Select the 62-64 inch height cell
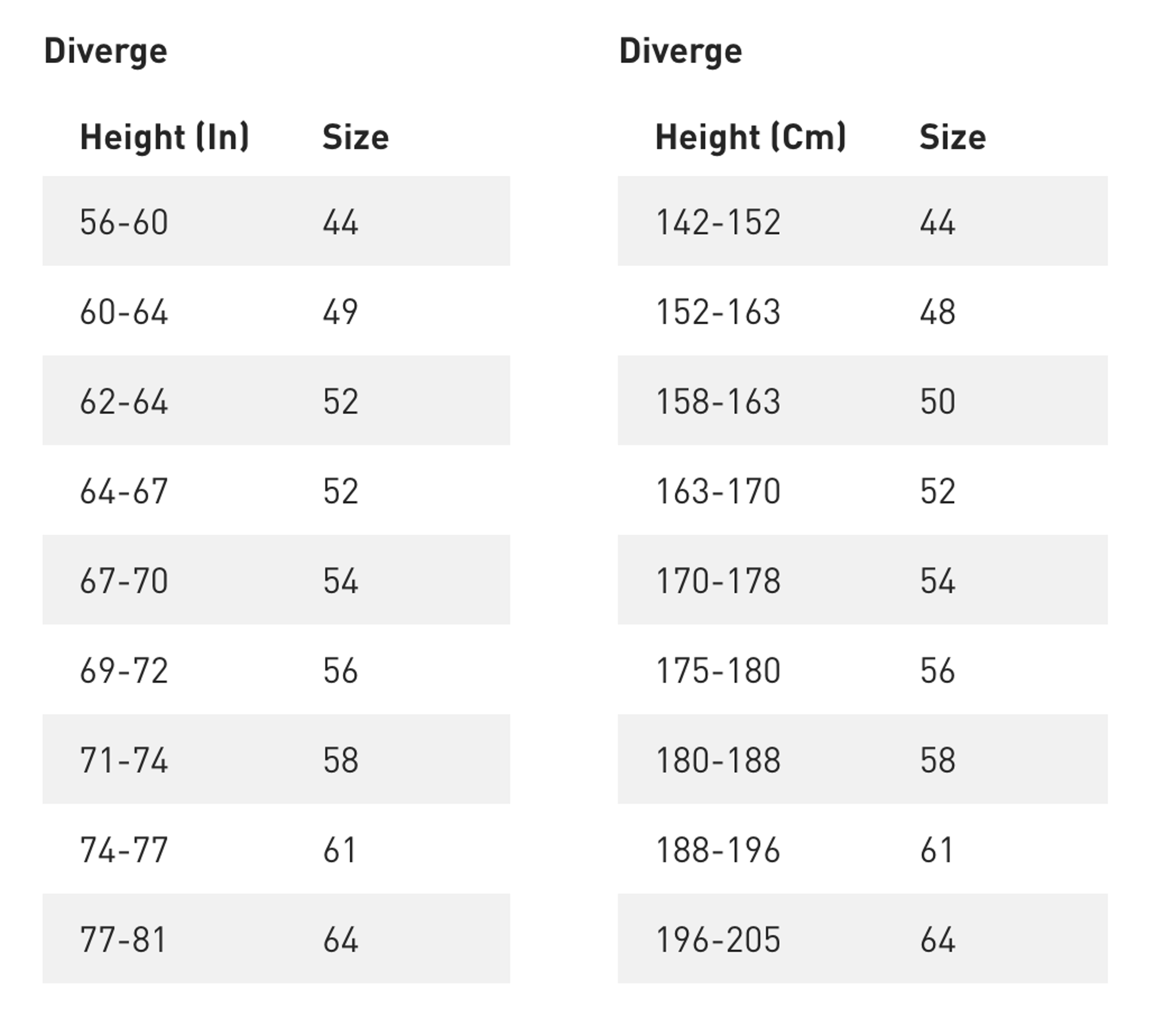This screenshot has width=1164, height=1036. 124,401
